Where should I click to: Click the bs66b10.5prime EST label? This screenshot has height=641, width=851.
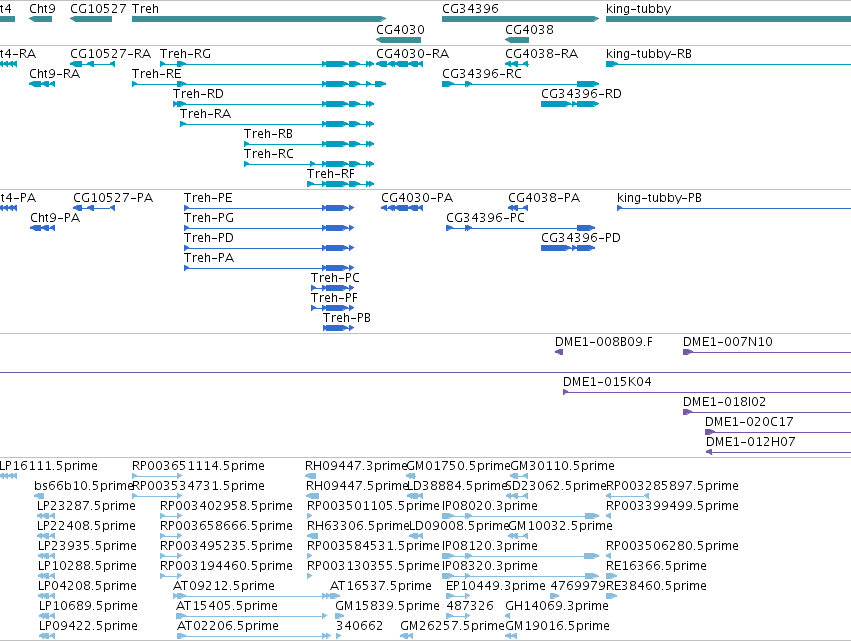(83, 486)
